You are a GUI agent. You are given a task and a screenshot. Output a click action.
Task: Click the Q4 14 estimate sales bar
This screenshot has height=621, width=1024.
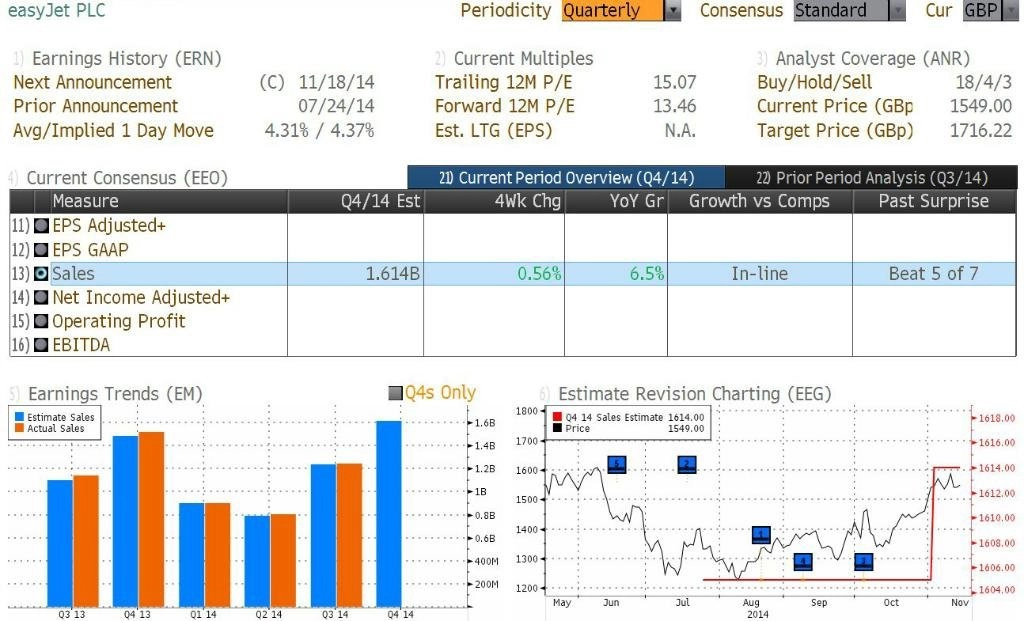pos(389,514)
